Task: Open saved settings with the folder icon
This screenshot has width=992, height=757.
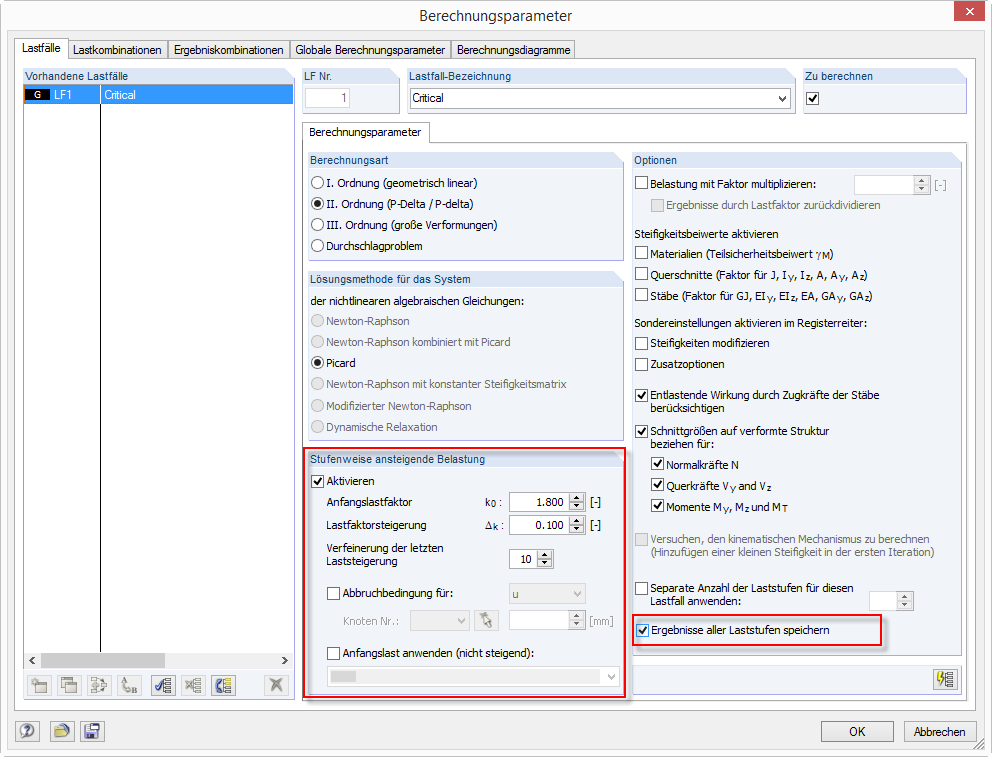Action: tap(60, 731)
